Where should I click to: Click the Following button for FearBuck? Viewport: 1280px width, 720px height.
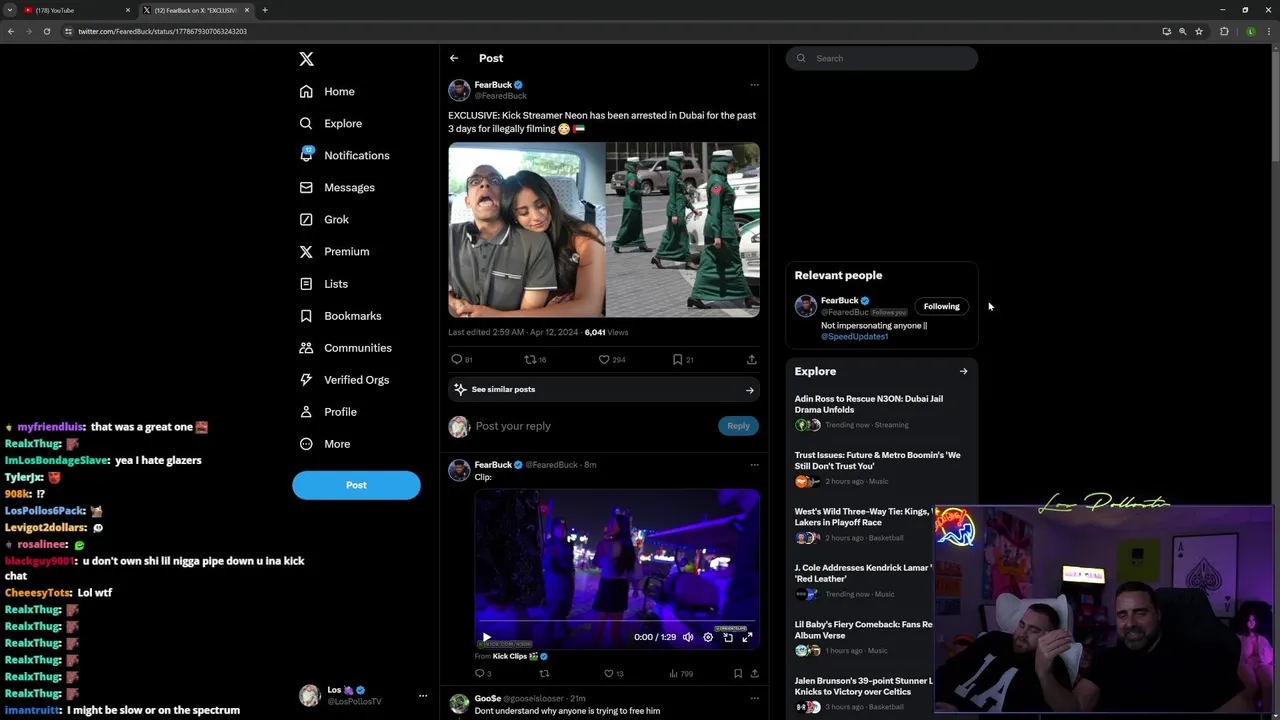[x=941, y=307]
